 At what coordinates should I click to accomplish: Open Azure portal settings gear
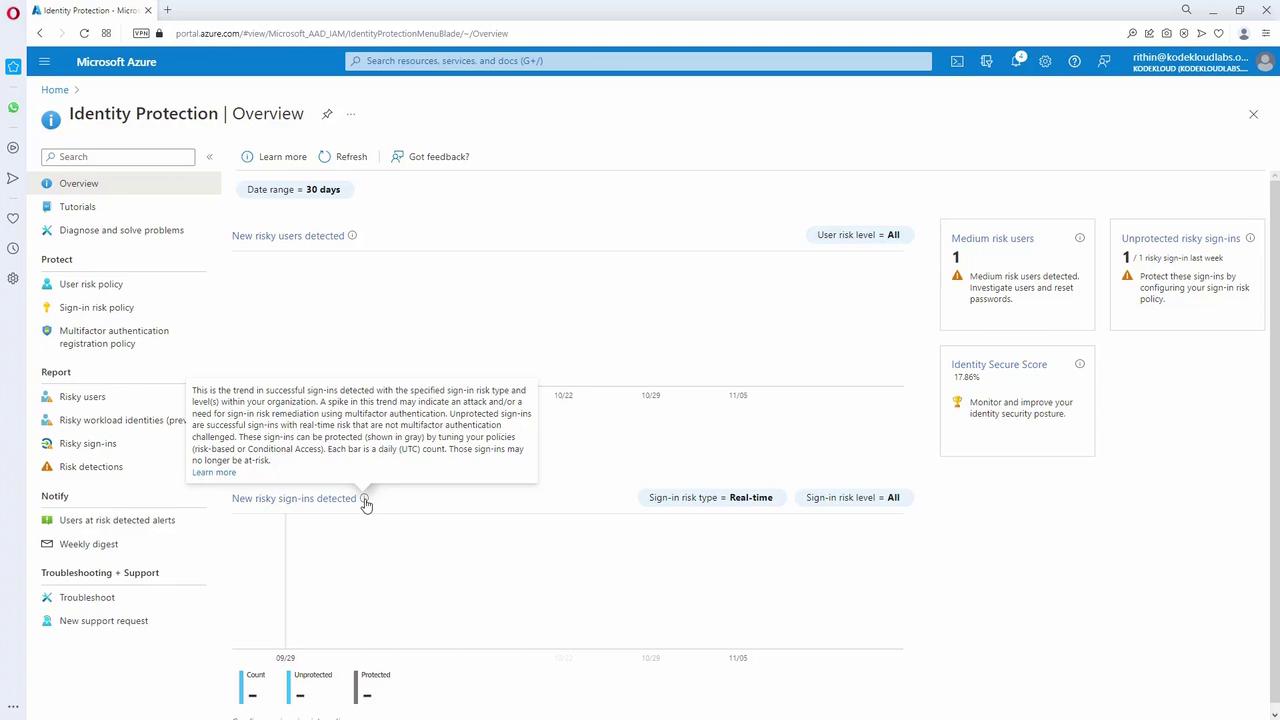[1045, 61]
